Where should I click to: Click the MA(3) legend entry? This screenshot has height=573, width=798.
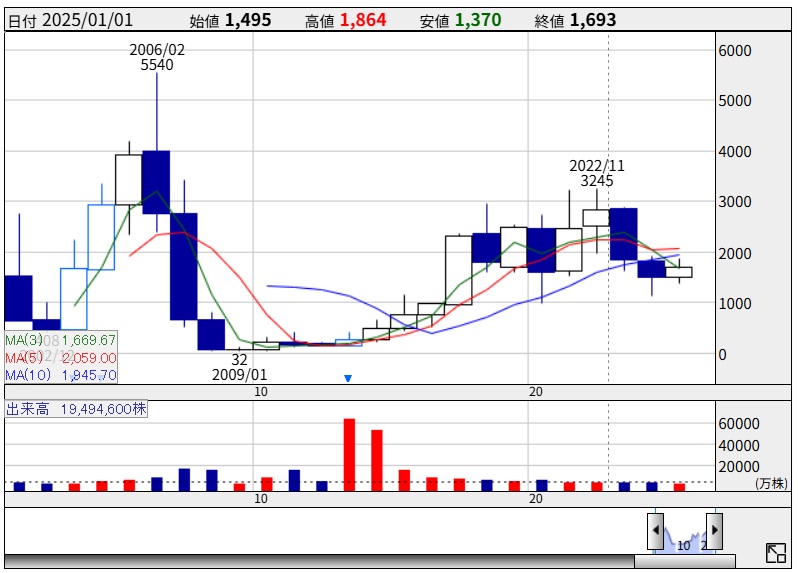coord(60,340)
